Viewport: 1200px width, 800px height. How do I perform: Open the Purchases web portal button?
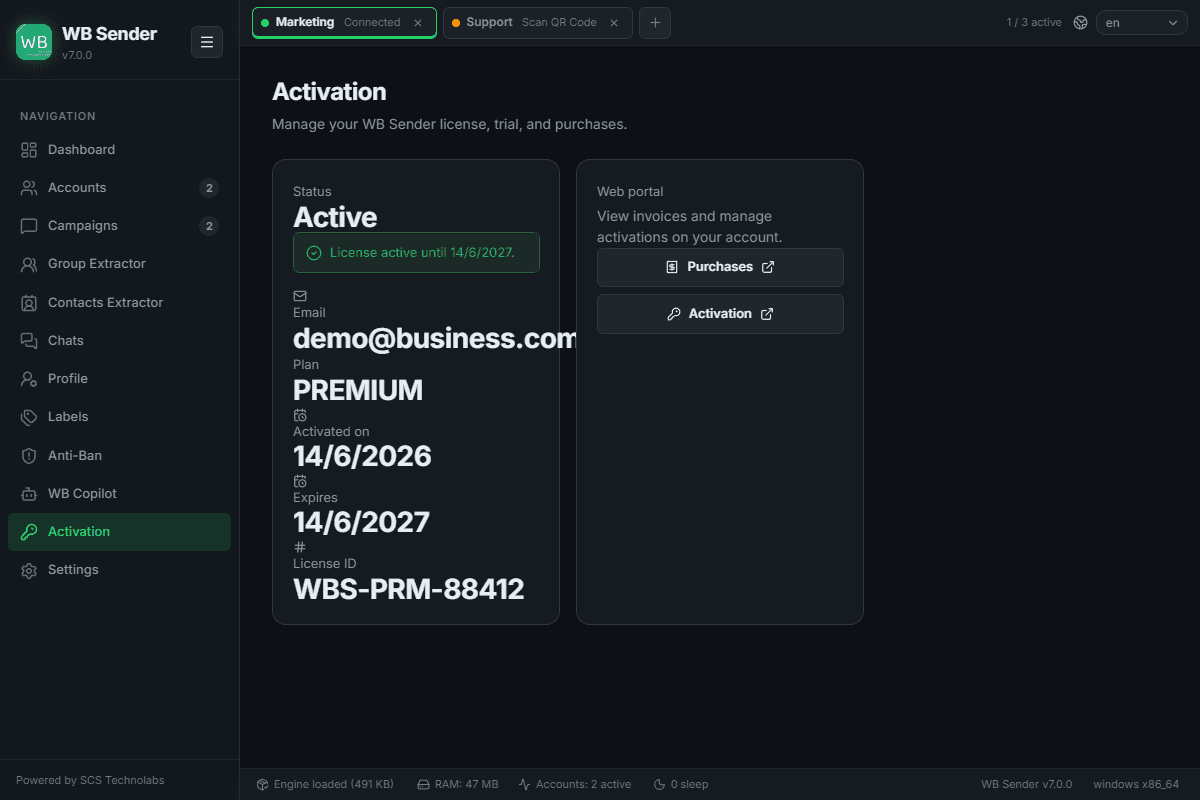click(x=720, y=267)
